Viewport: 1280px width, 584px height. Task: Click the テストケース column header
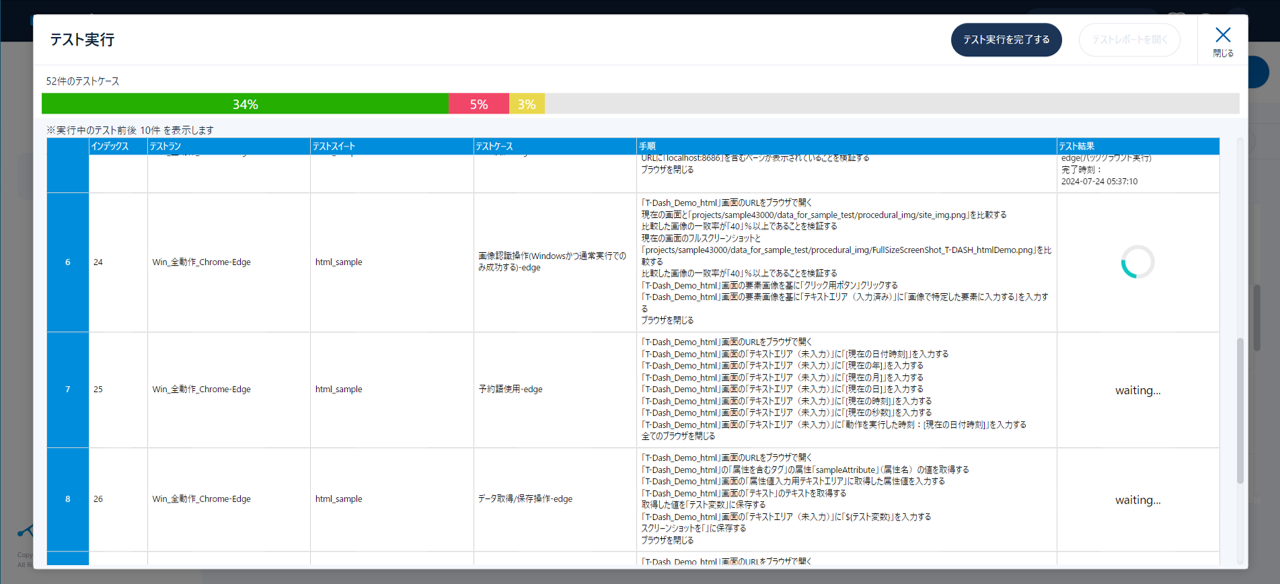(494, 147)
